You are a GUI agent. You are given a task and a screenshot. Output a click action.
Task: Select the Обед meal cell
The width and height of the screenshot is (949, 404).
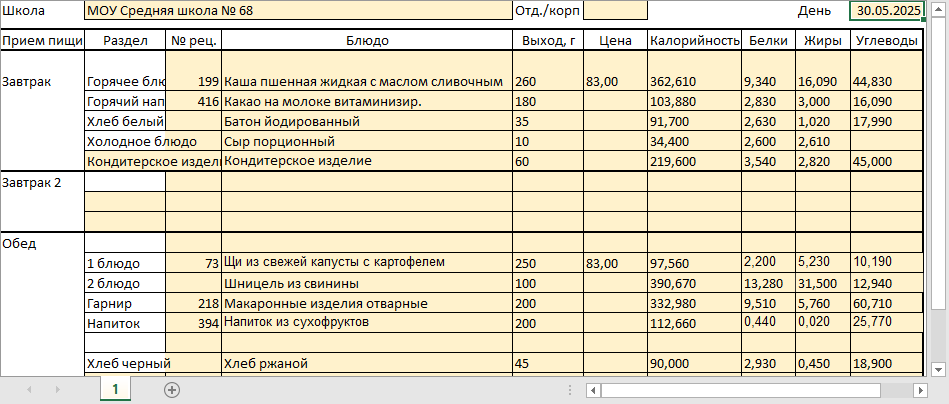point(42,244)
